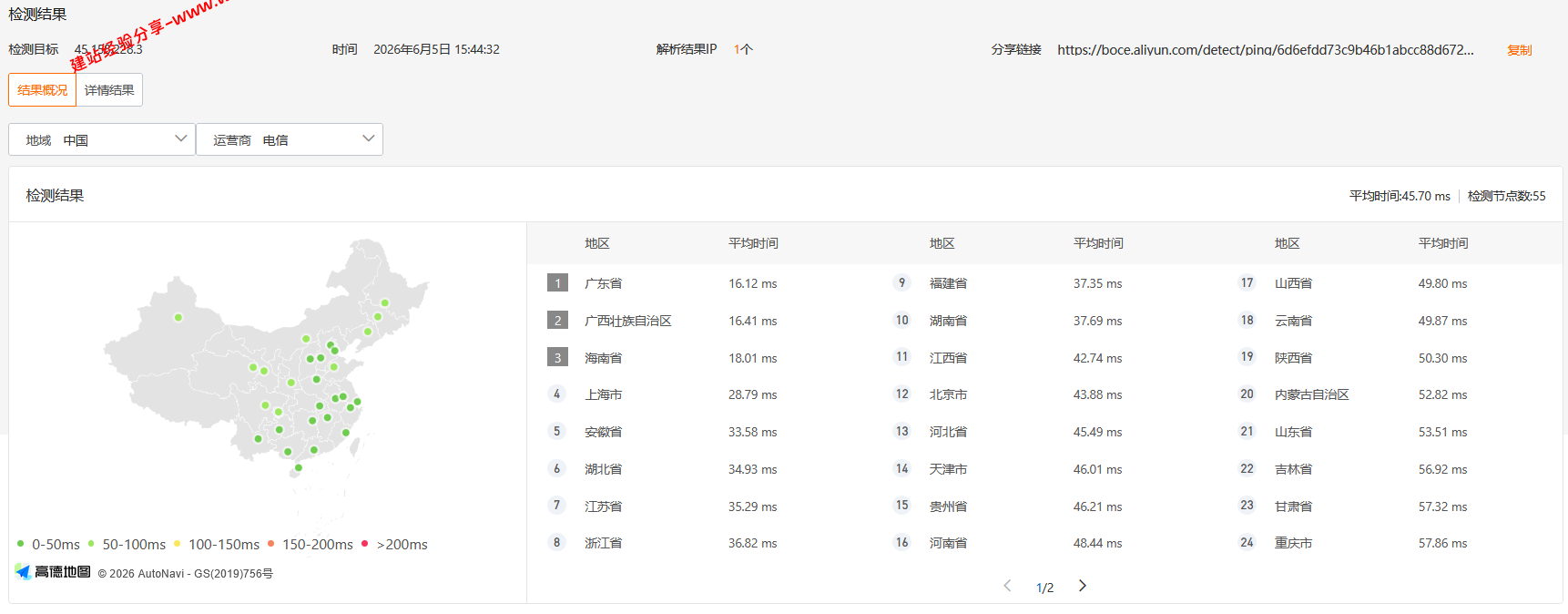The height and width of the screenshot is (614, 1568).
Task: Click the 陕西省 region name
Action: pos(1293,358)
